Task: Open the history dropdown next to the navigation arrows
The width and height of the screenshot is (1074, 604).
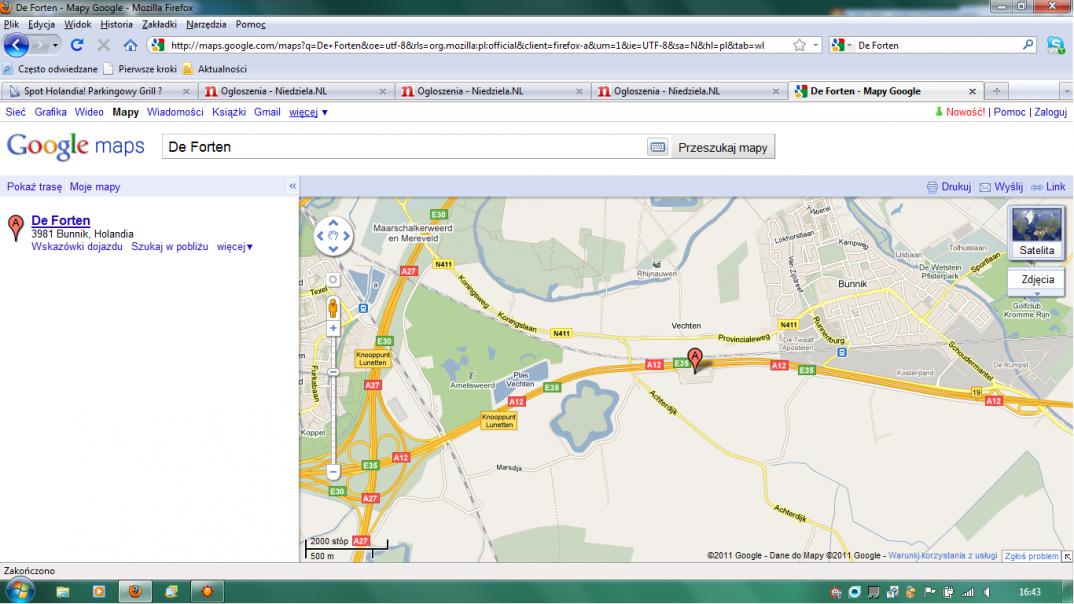Action: [55, 45]
